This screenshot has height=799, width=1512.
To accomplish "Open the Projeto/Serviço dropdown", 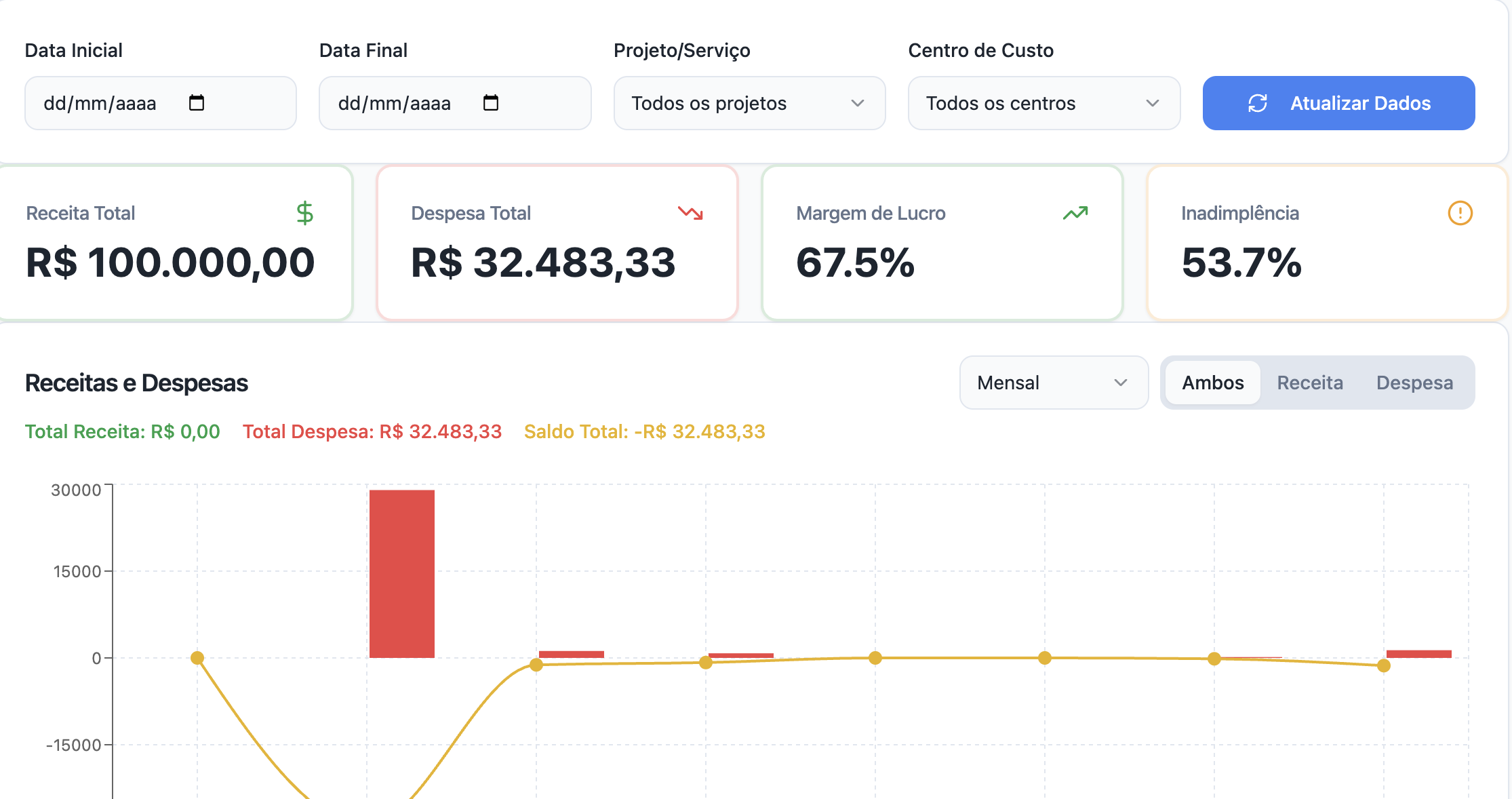I will click(x=749, y=103).
